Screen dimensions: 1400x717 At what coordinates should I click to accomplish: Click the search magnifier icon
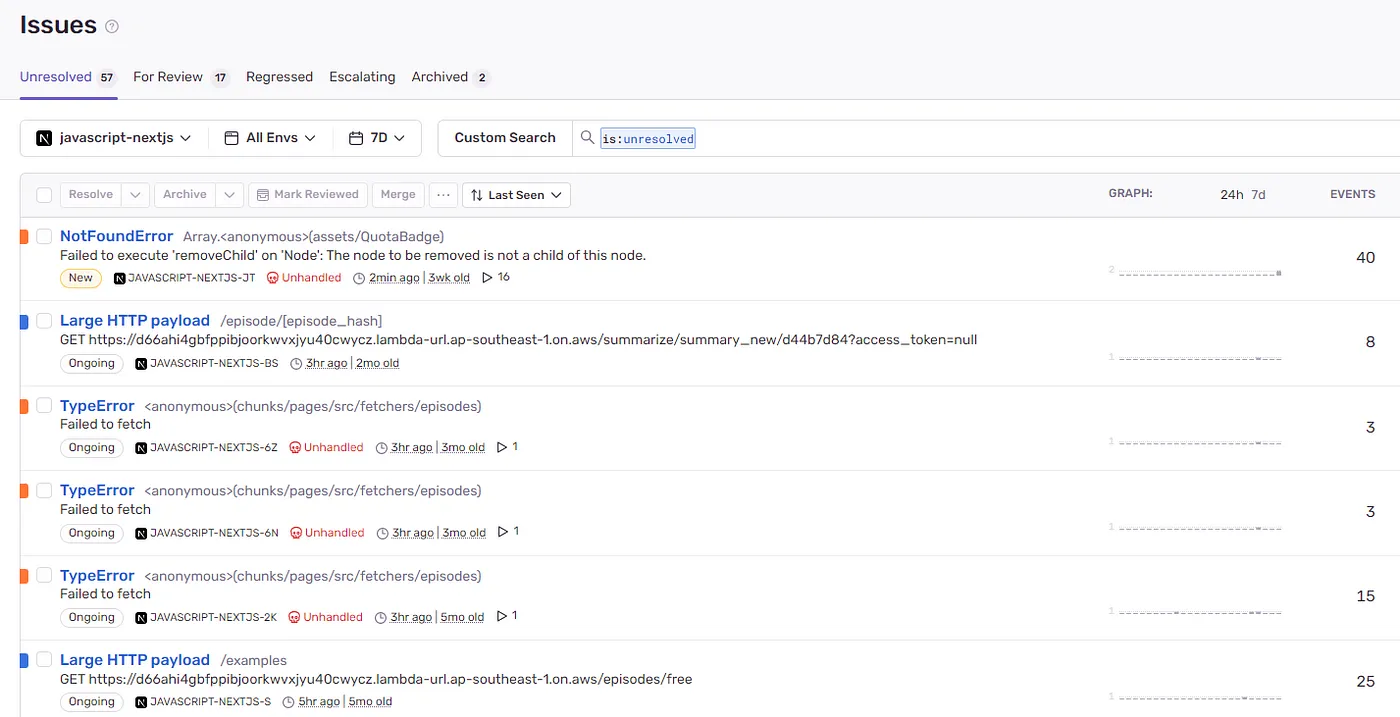pyautogui.click(x=587, y=137)
